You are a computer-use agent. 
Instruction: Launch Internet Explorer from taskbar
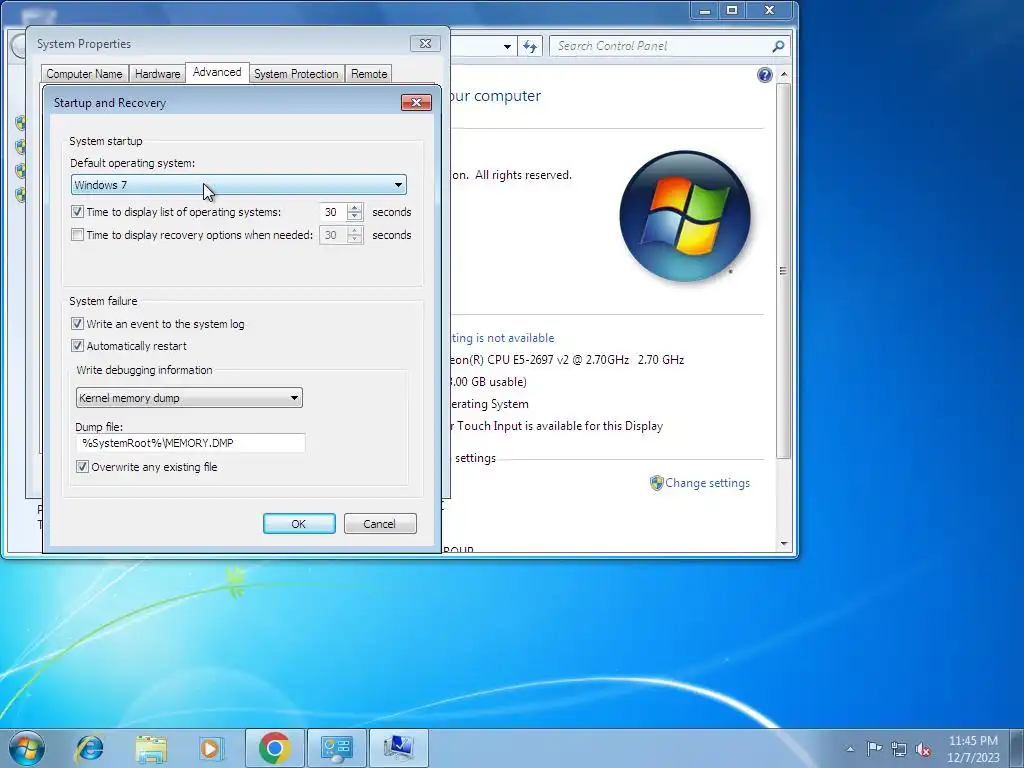[x=89, y=748]
